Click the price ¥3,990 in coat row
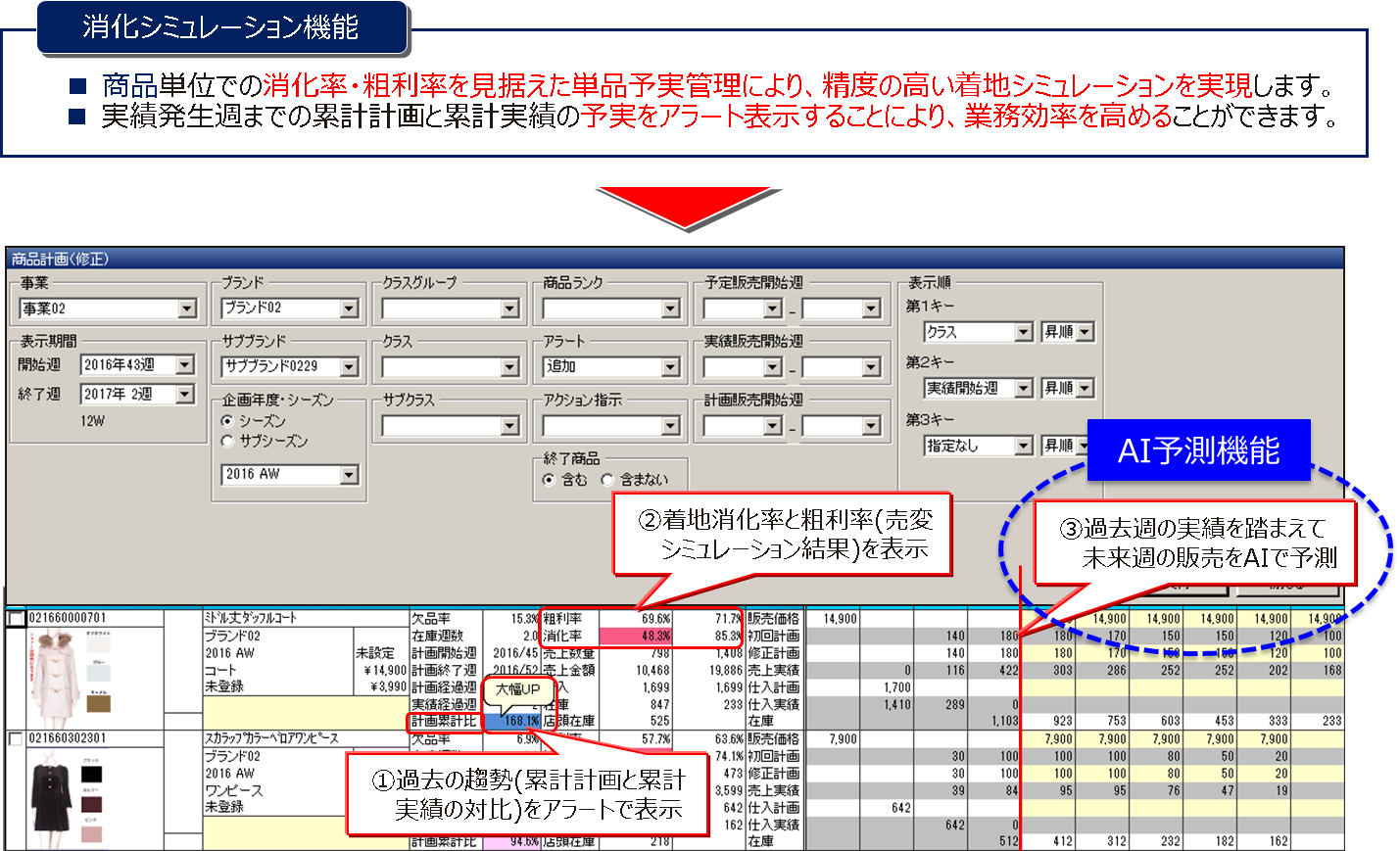Viewport: 1400px width, 851px height. coord(388,687)
